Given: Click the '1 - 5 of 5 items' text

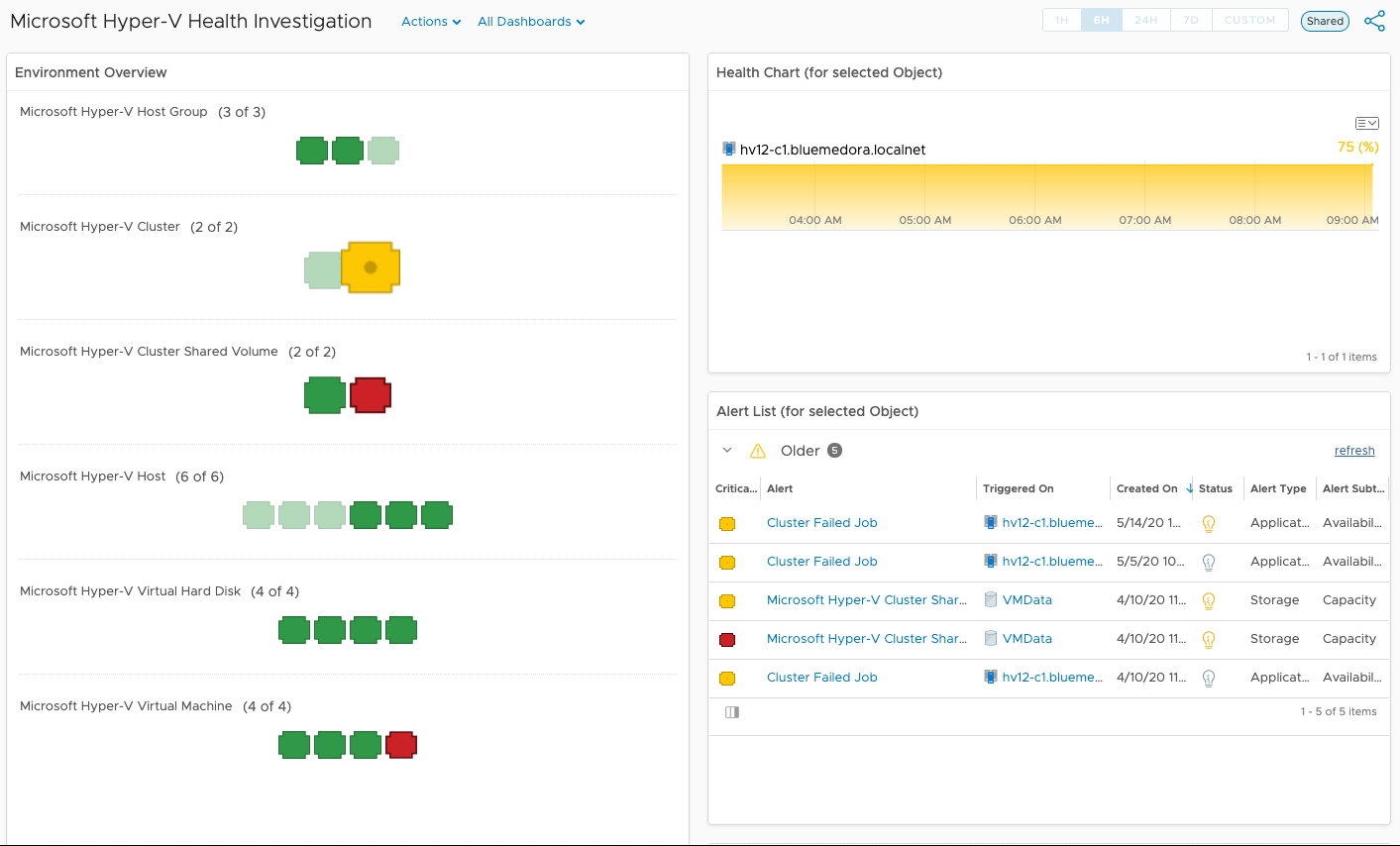Looking at the screenshot, I should [x=1339, y=711].
